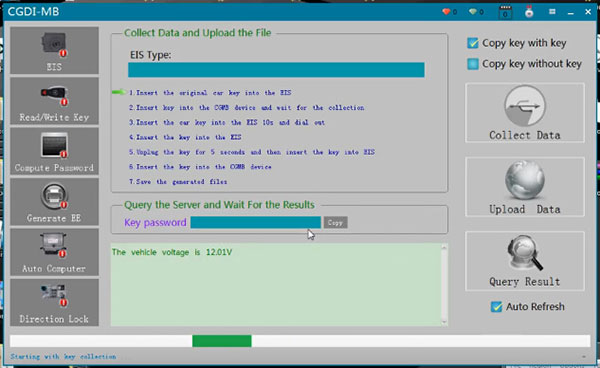The height and width of the screenshot is (368, 600).
Task: Open the Auto Computer module
Action: 54,252
